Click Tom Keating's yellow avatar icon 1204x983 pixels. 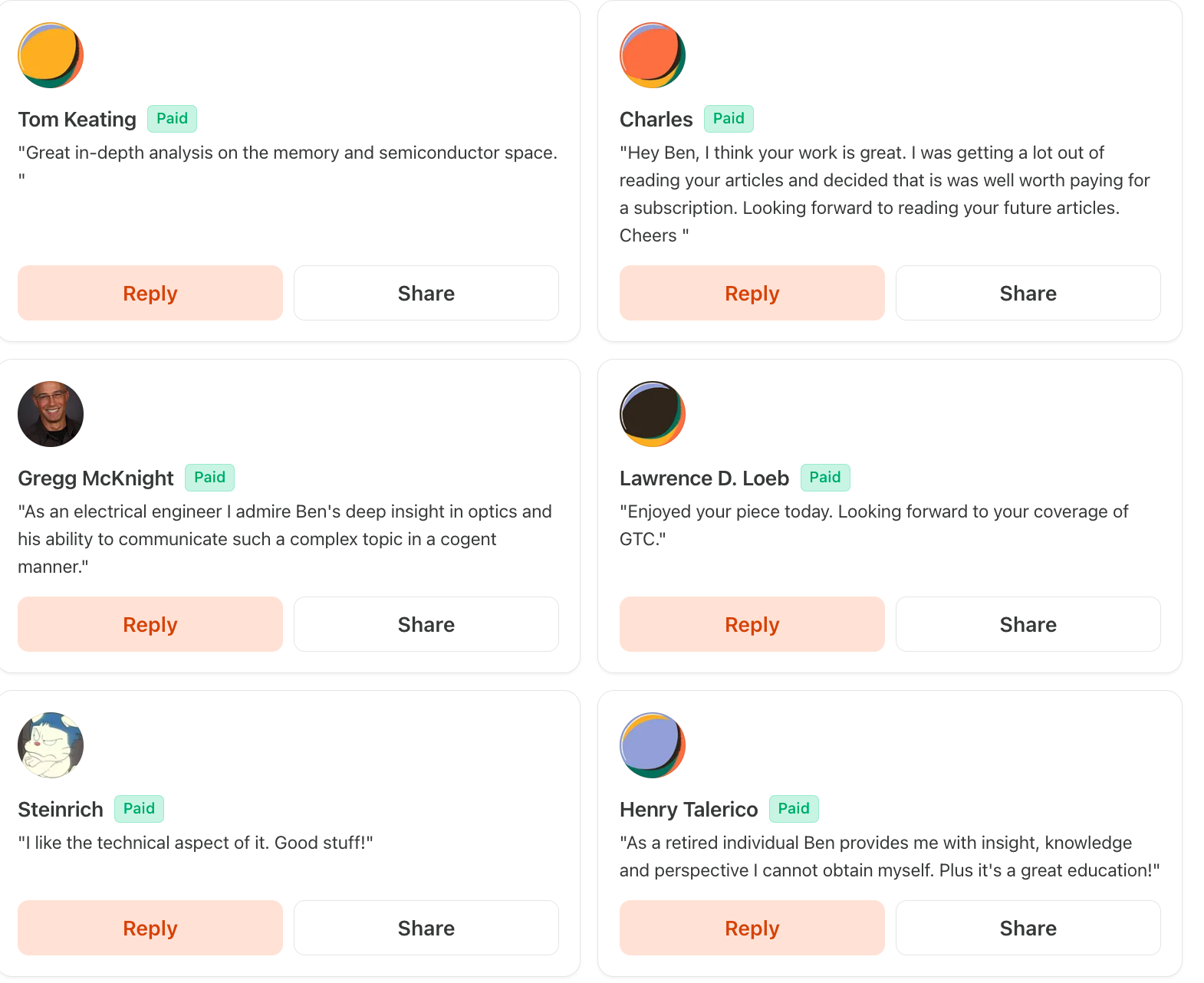51,55
